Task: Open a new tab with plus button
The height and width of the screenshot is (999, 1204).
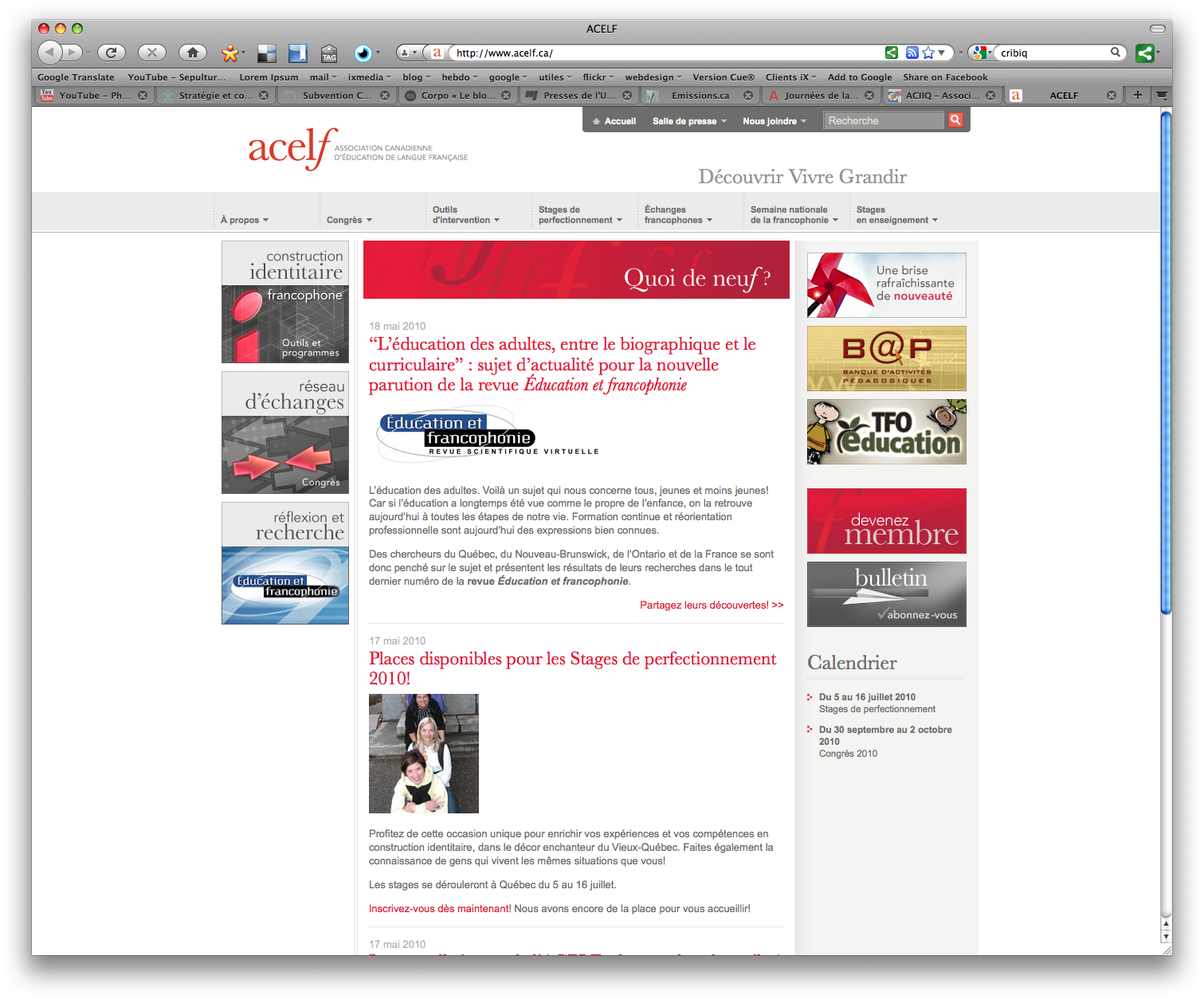Action: tap(1138, 95)
